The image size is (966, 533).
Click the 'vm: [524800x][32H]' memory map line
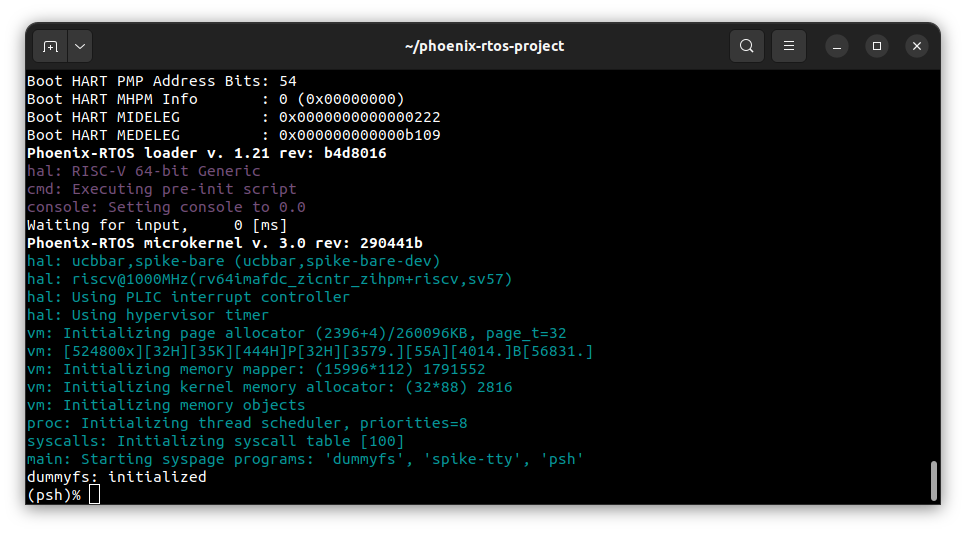pos(310,351)
